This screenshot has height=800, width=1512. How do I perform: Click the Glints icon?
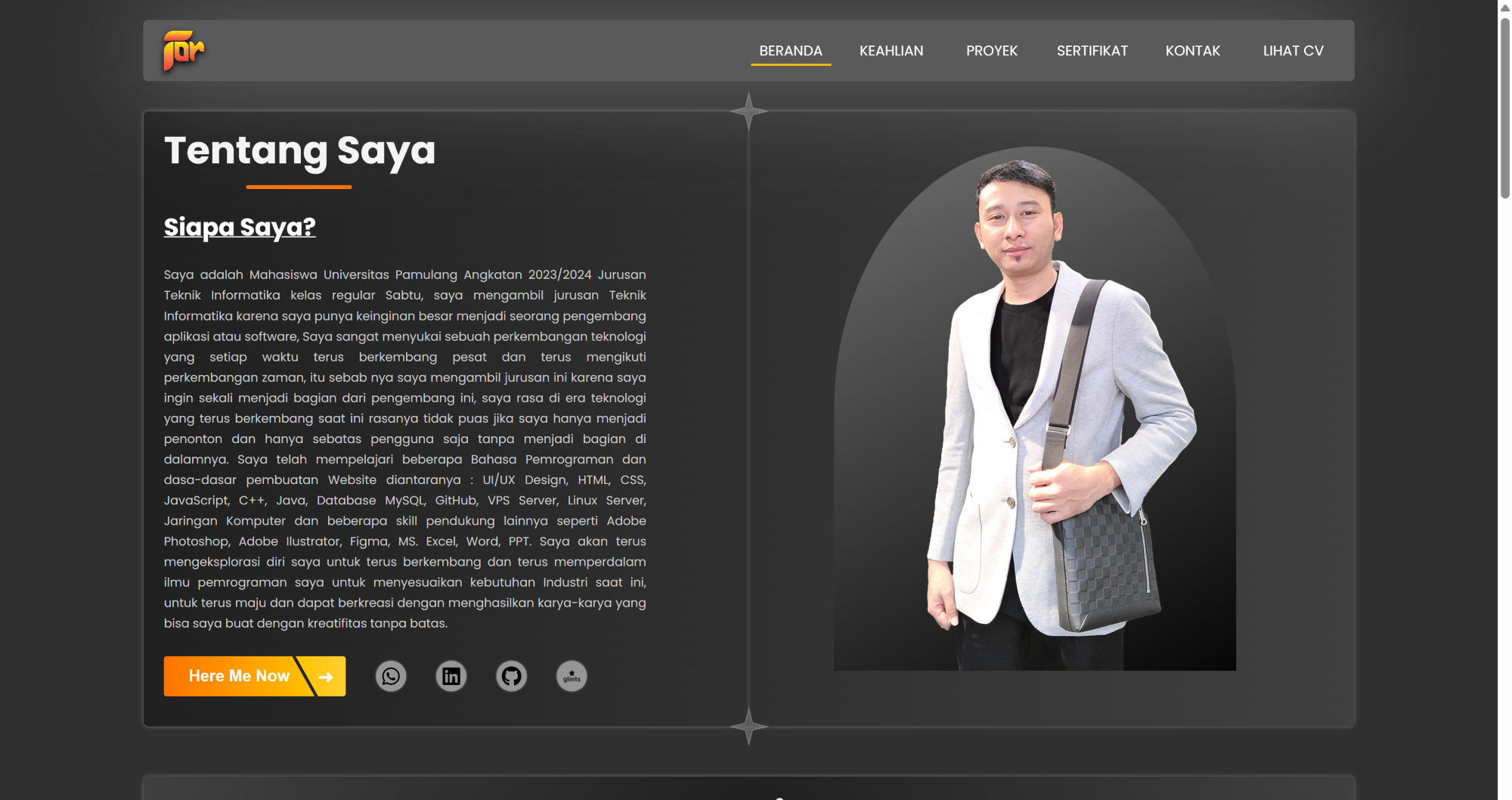(x=572, y=676)
